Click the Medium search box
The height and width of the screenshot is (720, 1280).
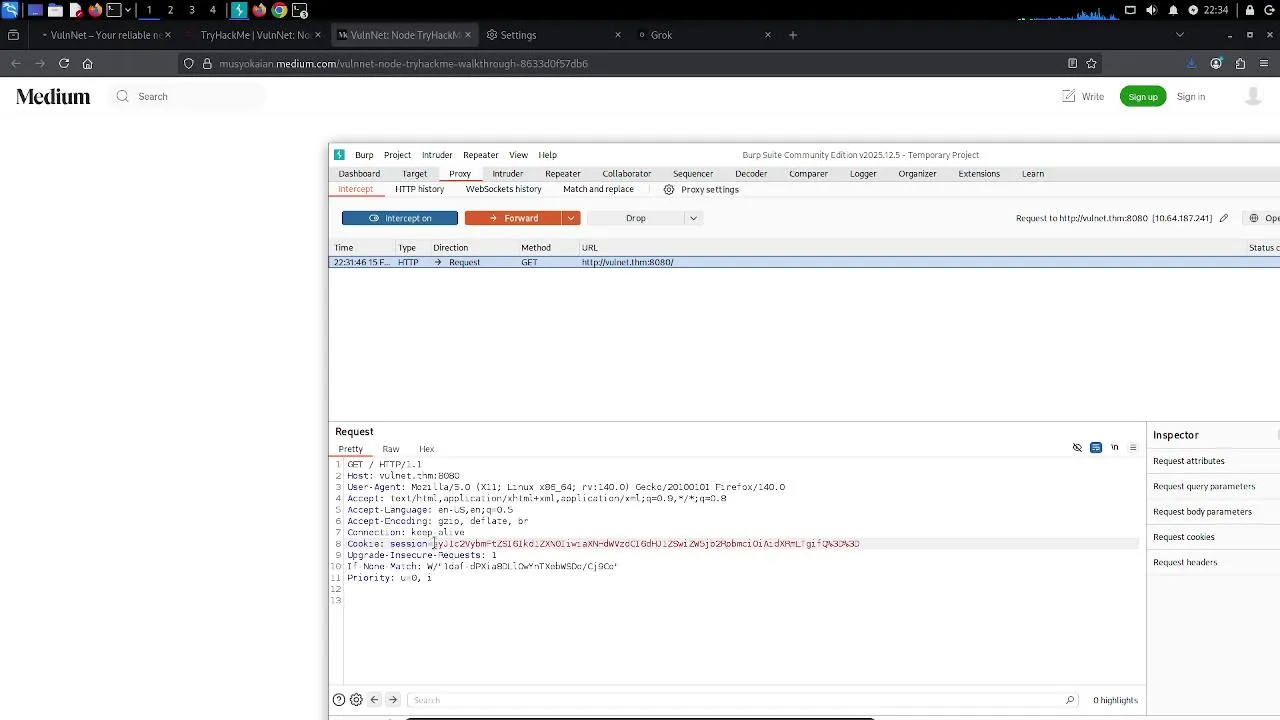(188, 96)
